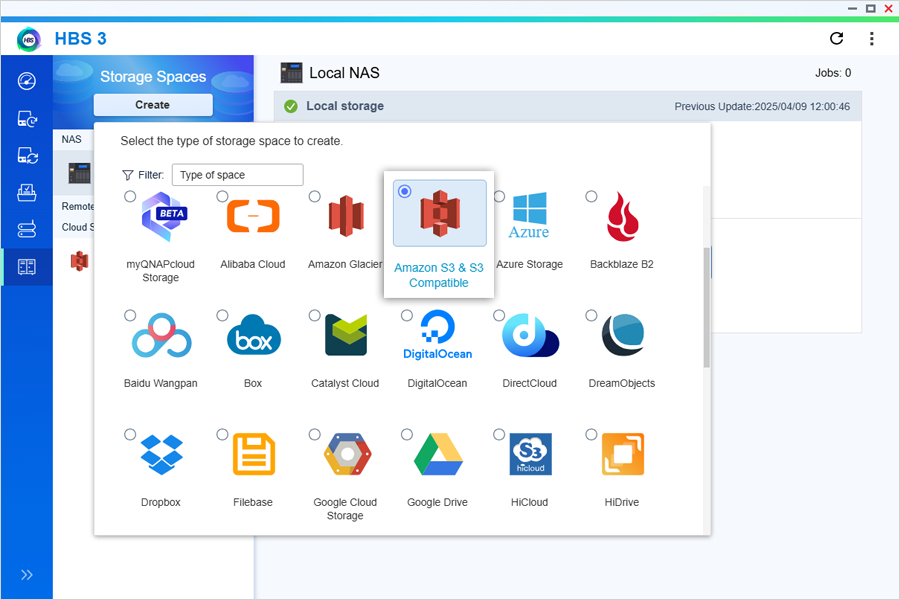Click the Create storage space button

153,105
